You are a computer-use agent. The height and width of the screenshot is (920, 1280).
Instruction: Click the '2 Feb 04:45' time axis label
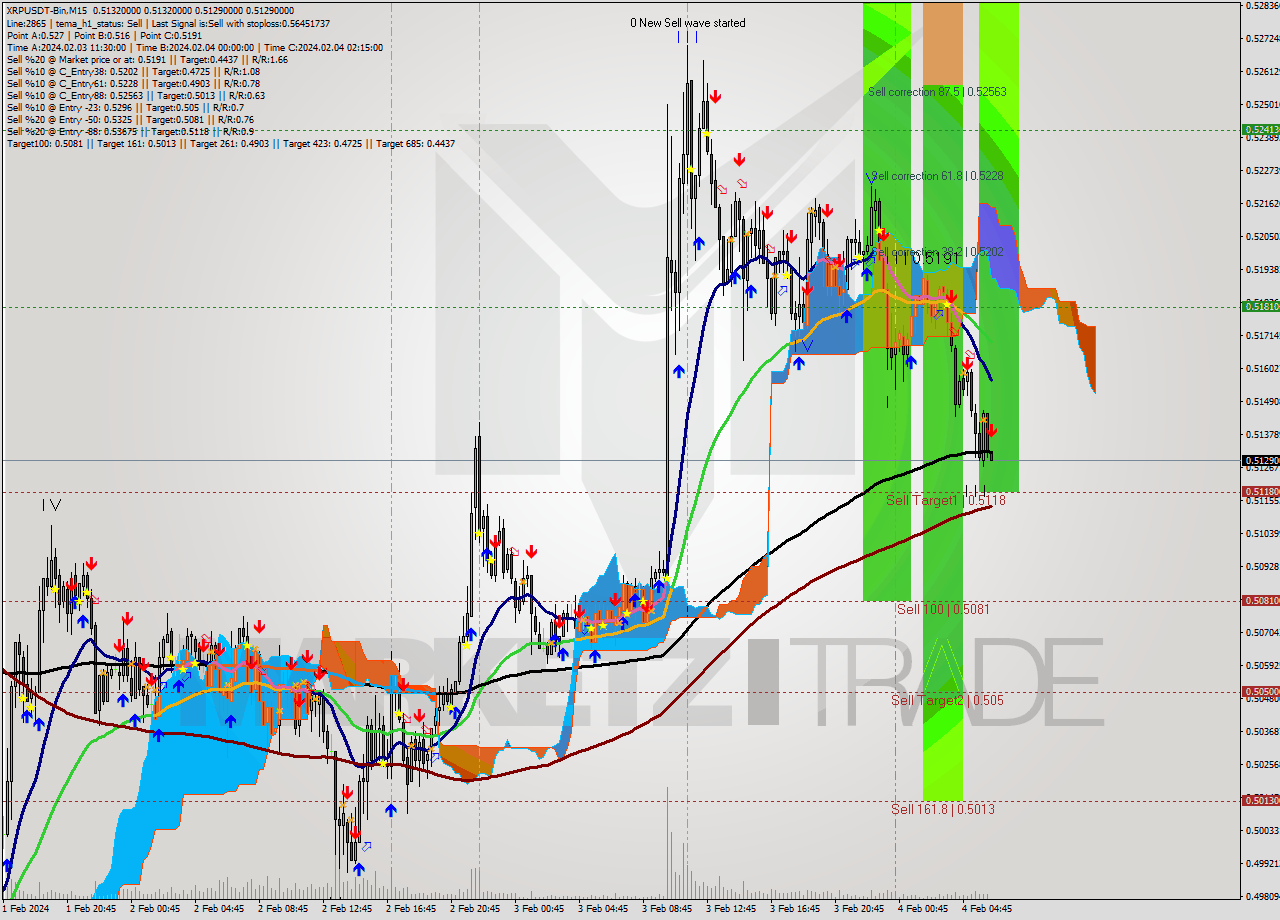[x=218, y=909]
